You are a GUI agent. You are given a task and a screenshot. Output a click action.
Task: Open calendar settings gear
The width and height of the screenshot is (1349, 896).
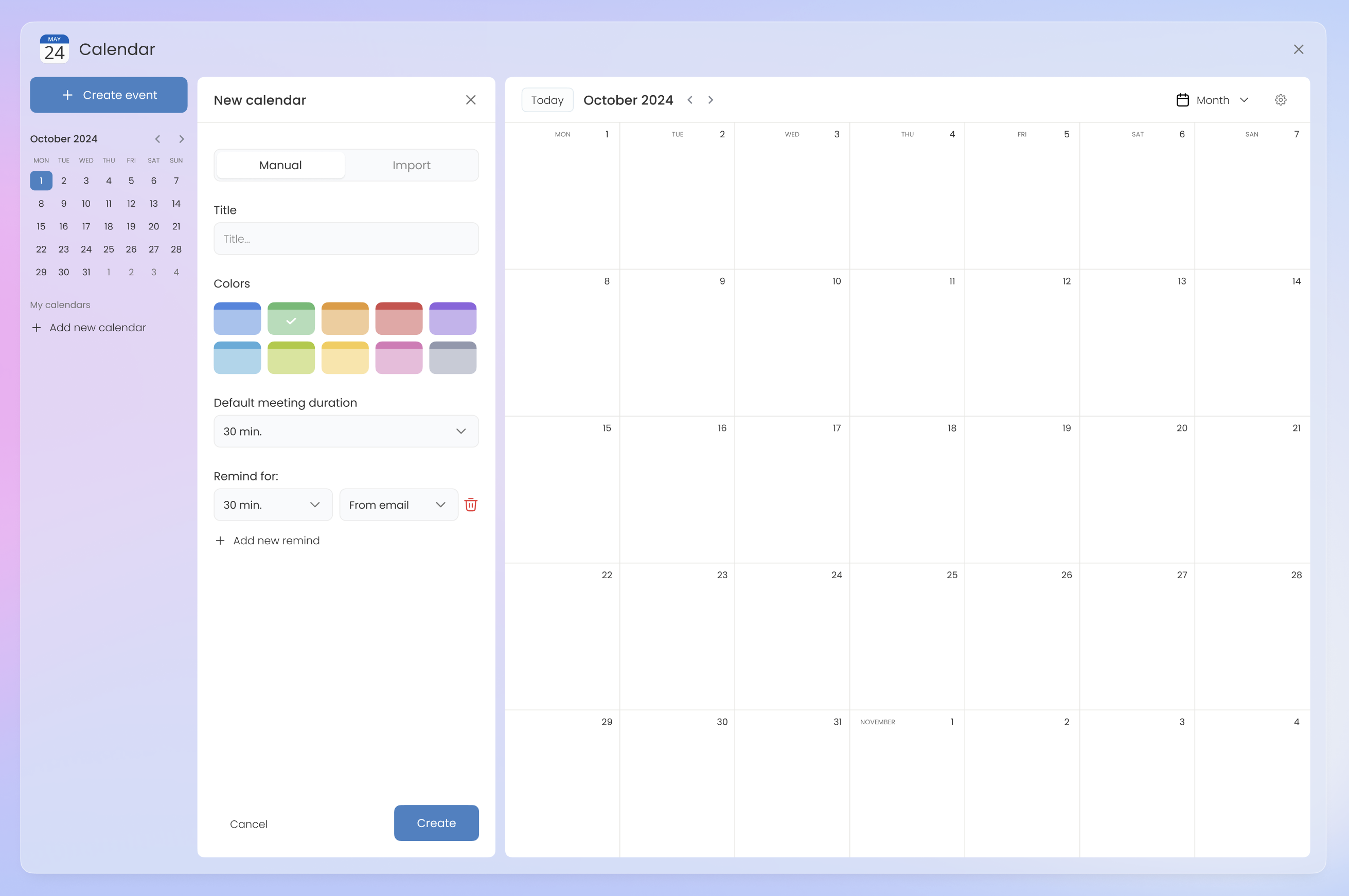[x=1281, y=100]
